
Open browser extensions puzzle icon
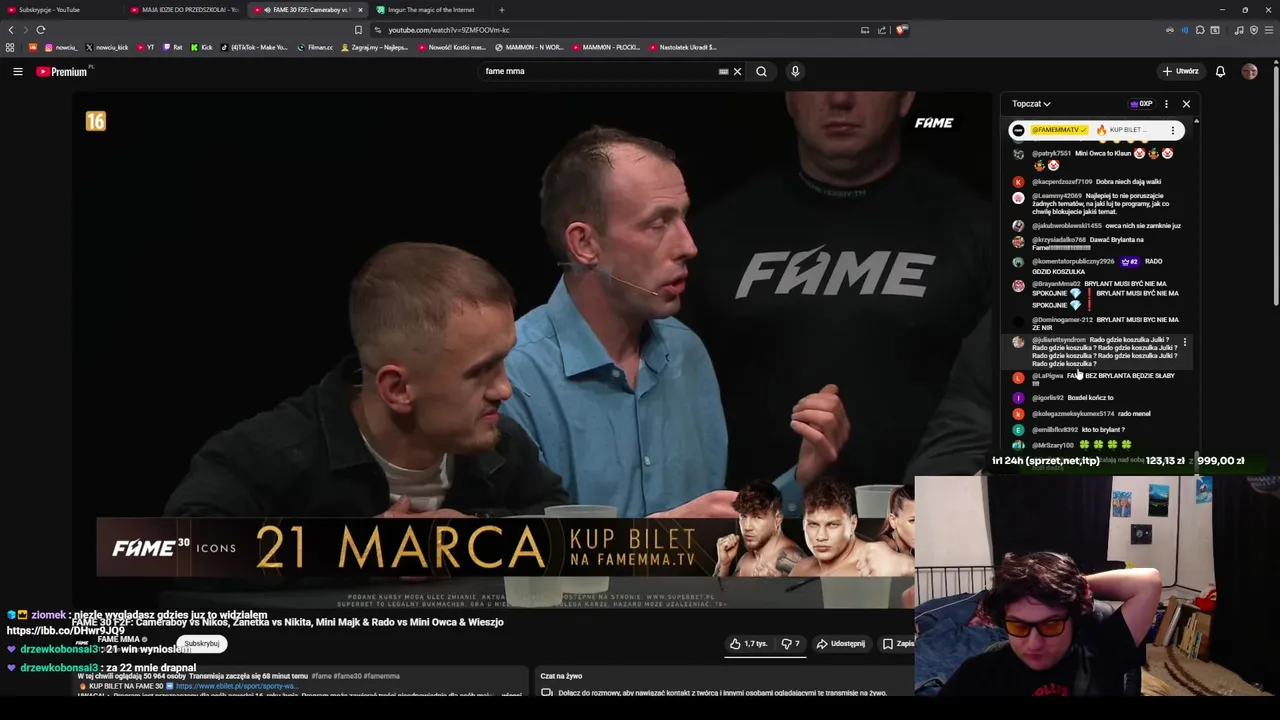pyautogui.click(x=1200, y=30)
